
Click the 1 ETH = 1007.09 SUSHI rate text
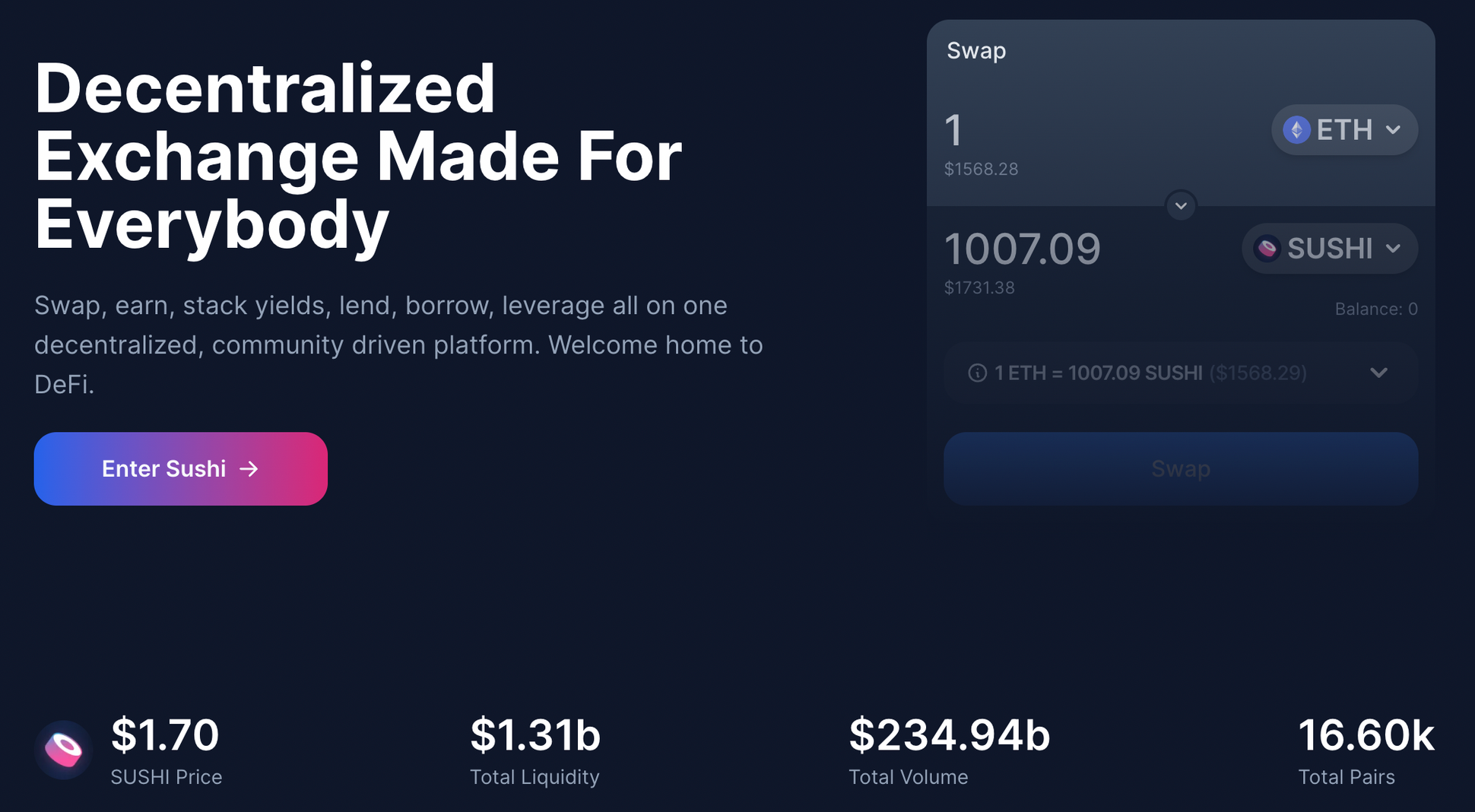[x=1098, y=373]
